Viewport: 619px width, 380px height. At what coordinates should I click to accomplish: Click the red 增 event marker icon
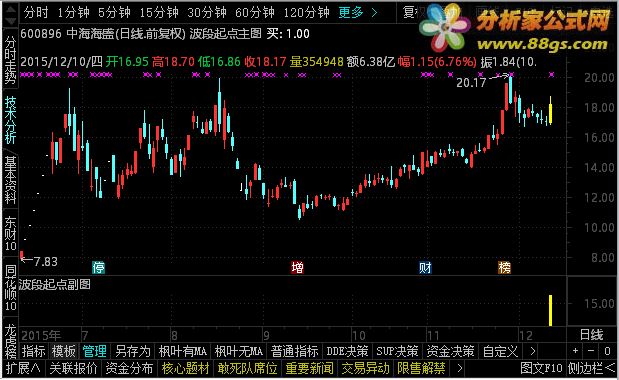[x=297, y=268]
